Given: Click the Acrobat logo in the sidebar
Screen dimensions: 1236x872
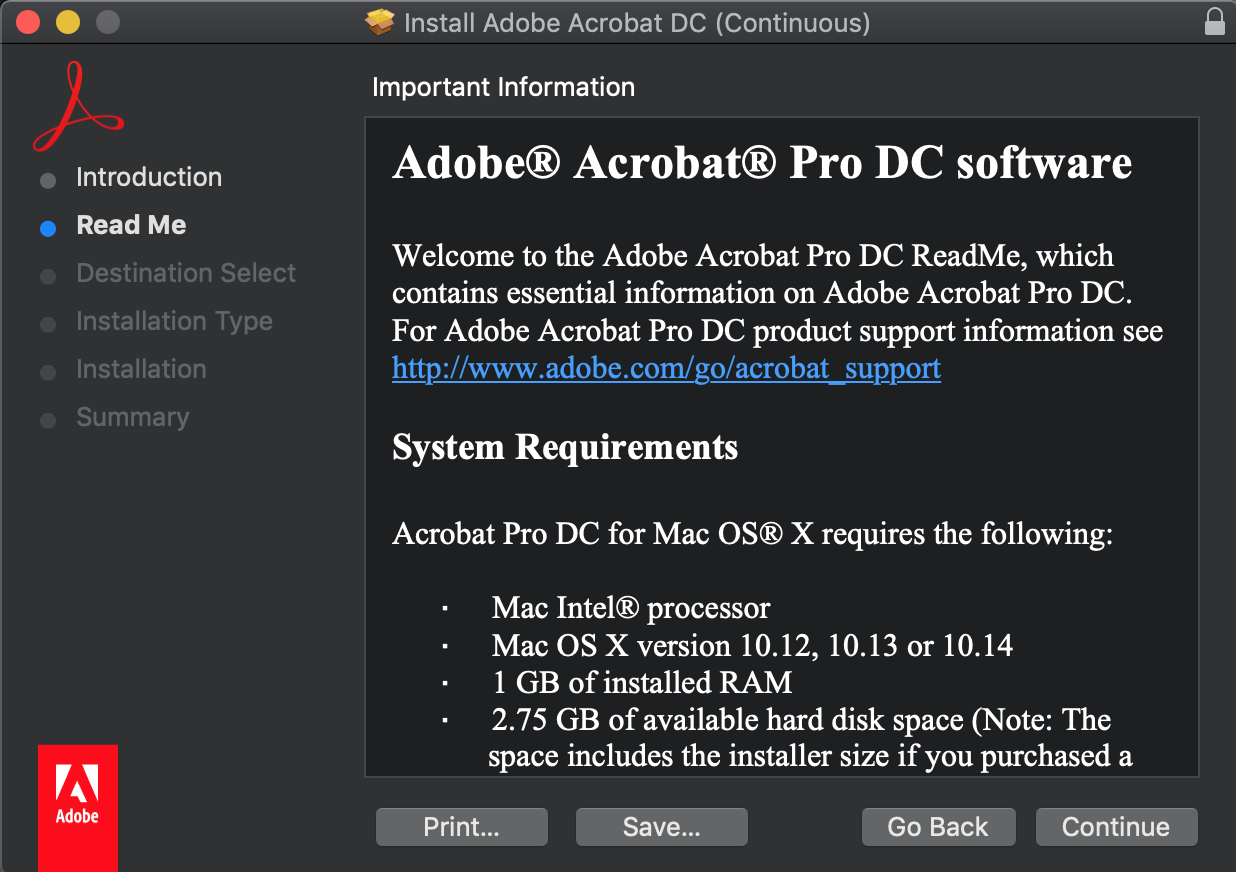Looking at the screenshot, I should (x=77, y=106).
